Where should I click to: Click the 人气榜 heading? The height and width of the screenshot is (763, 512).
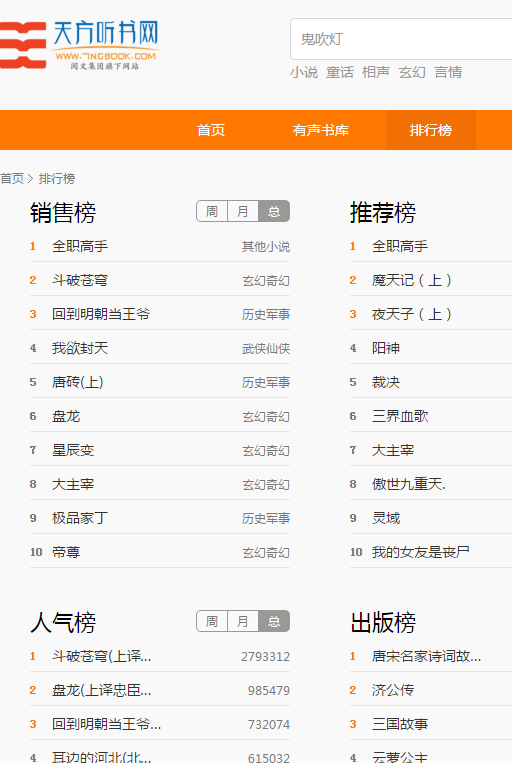[63, 623]
